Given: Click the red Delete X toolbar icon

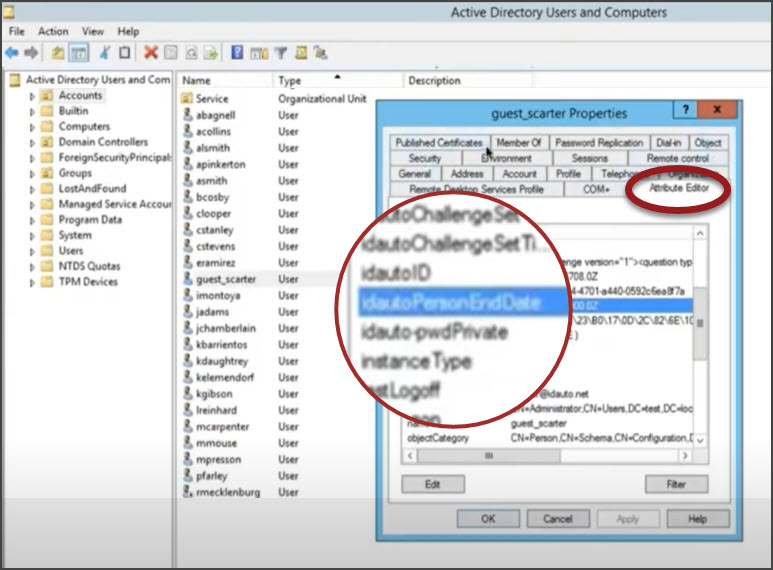Looking at the screenshot, I should coord(150,52).
